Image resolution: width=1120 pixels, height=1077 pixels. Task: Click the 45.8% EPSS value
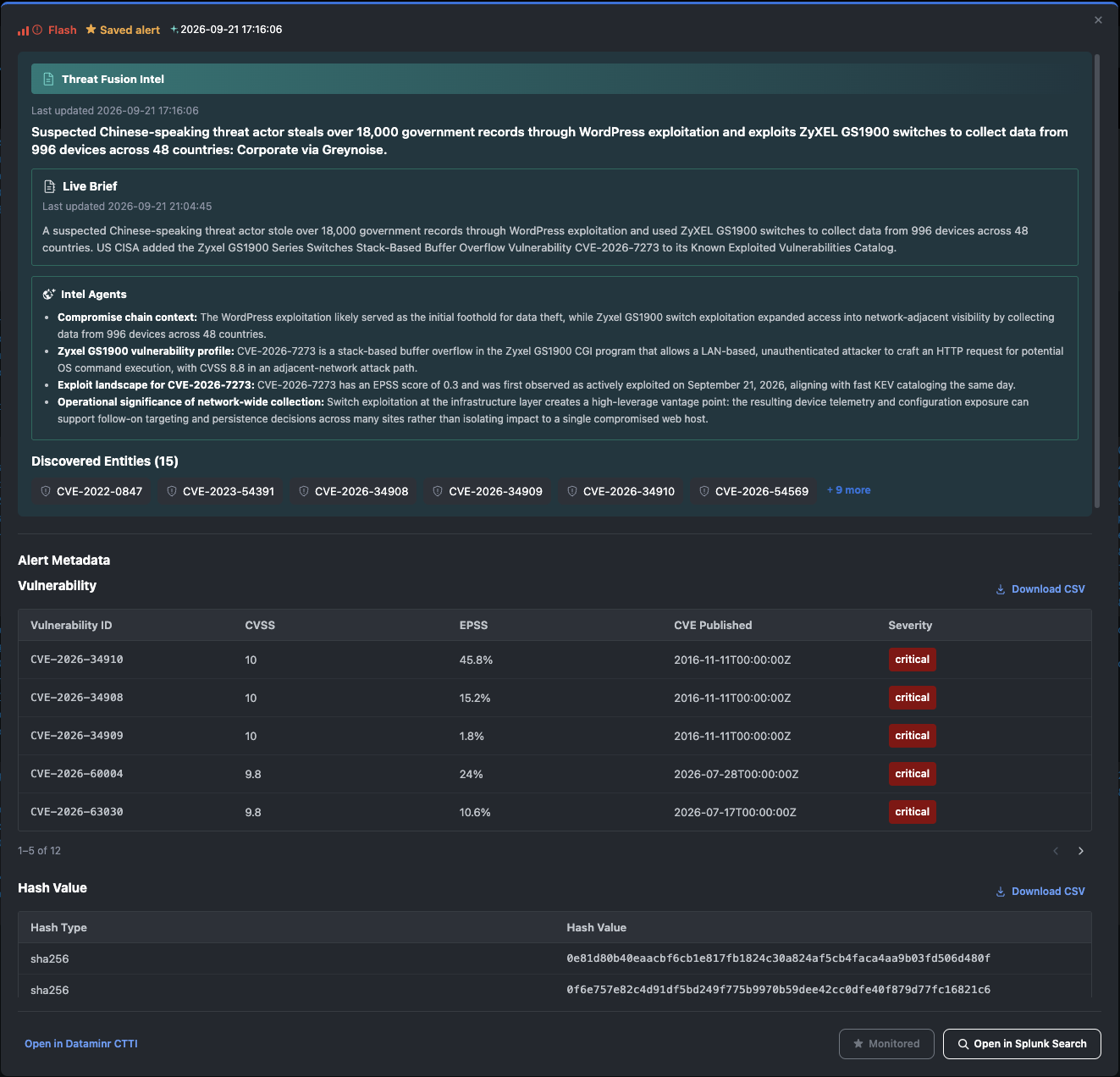pyautogui.click(x=476, y=660)
